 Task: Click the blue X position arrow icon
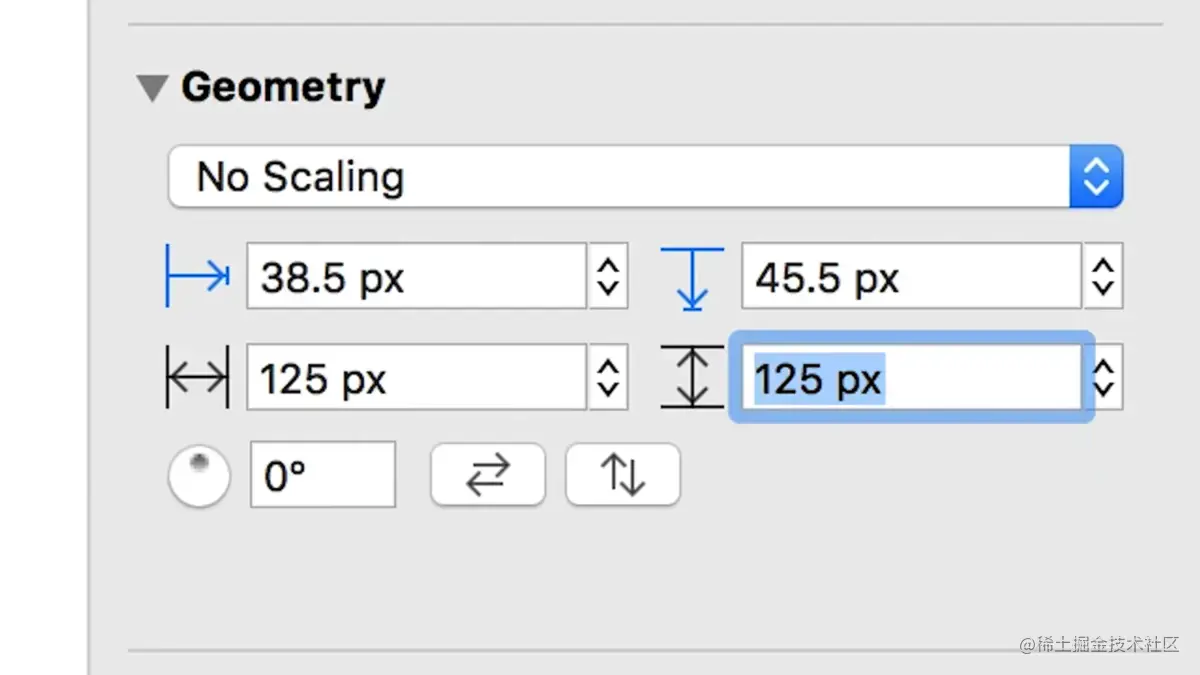pyautogui.click(x=197, y=277)
